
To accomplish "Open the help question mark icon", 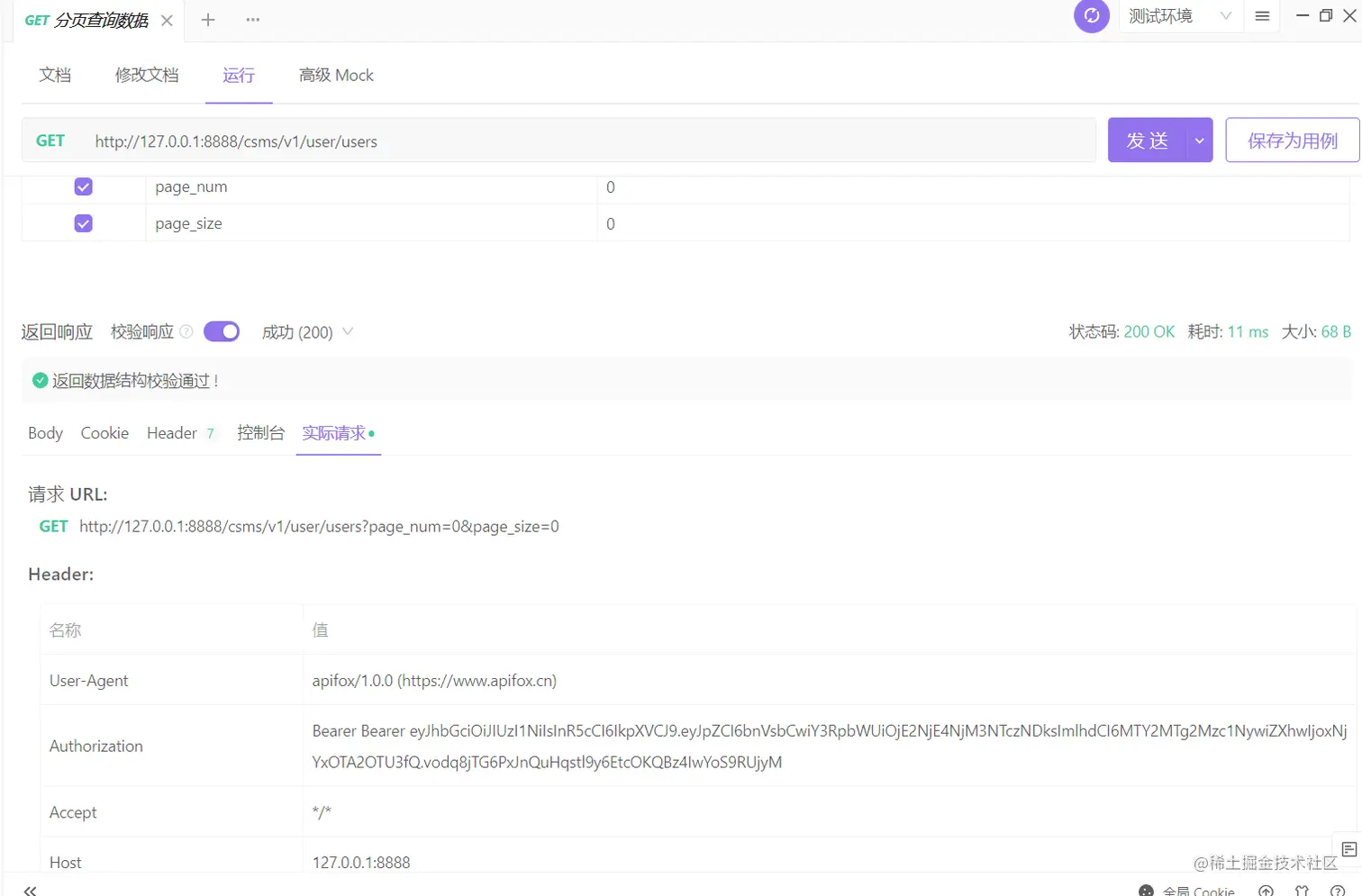I will pos(1338,890).
